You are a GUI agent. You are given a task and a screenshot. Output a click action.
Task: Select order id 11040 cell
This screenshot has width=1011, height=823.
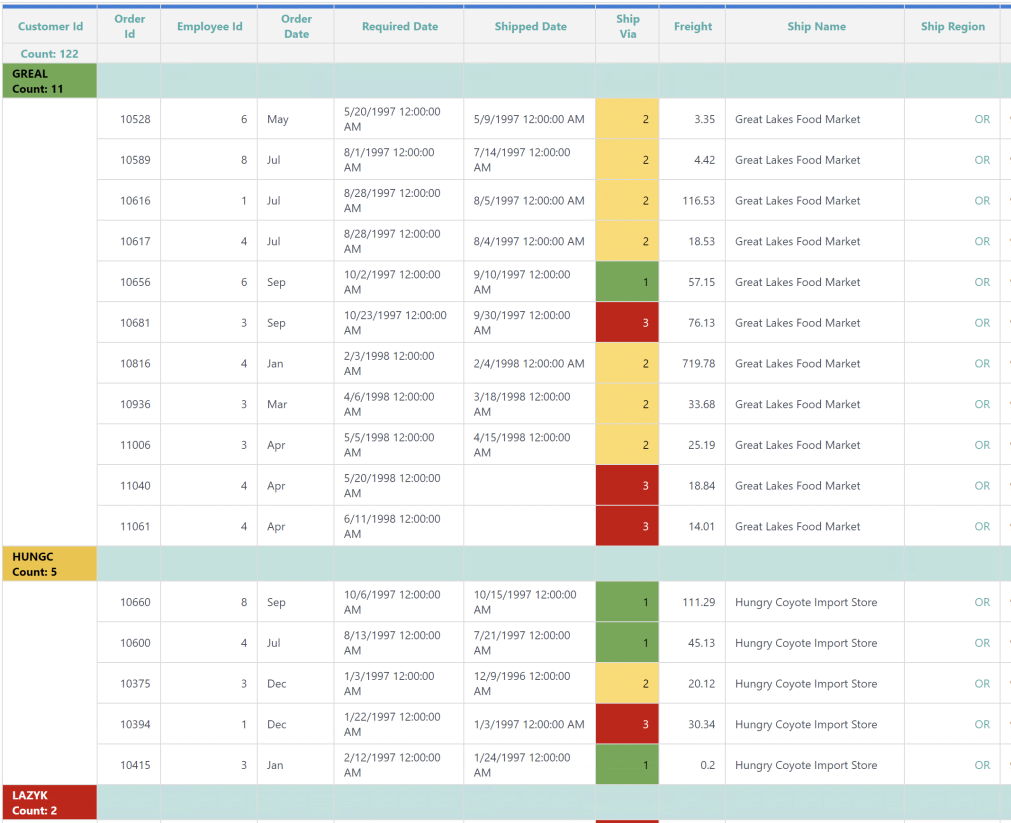(129, 485)
